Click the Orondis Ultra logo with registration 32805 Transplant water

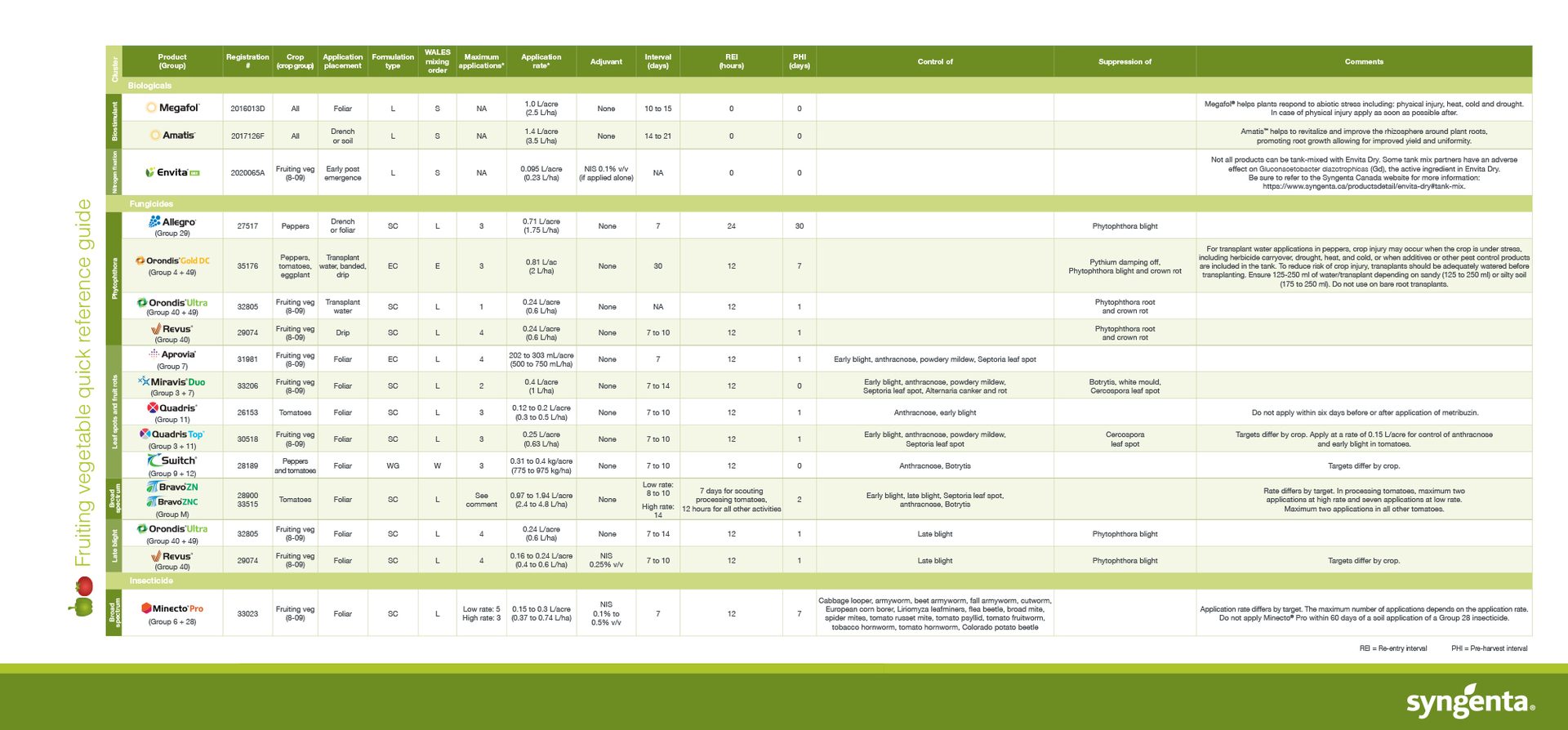172,302
